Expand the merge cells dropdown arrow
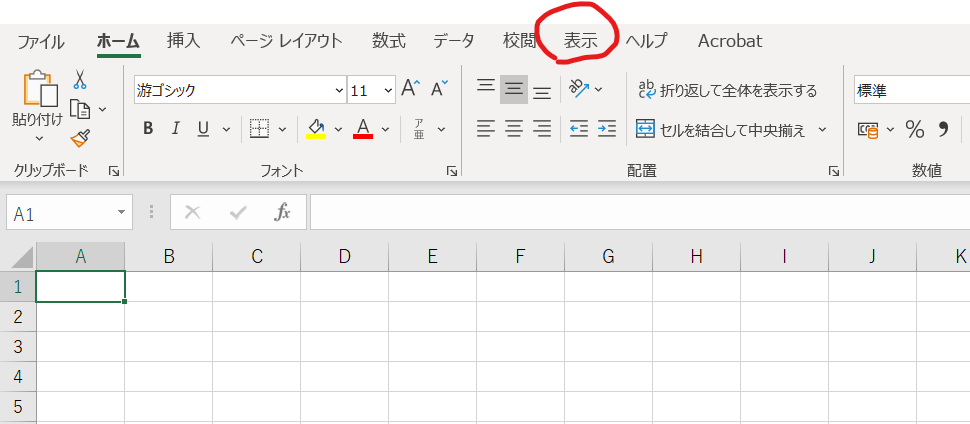The width and height of the screenshot is (970, 424). 823,129
